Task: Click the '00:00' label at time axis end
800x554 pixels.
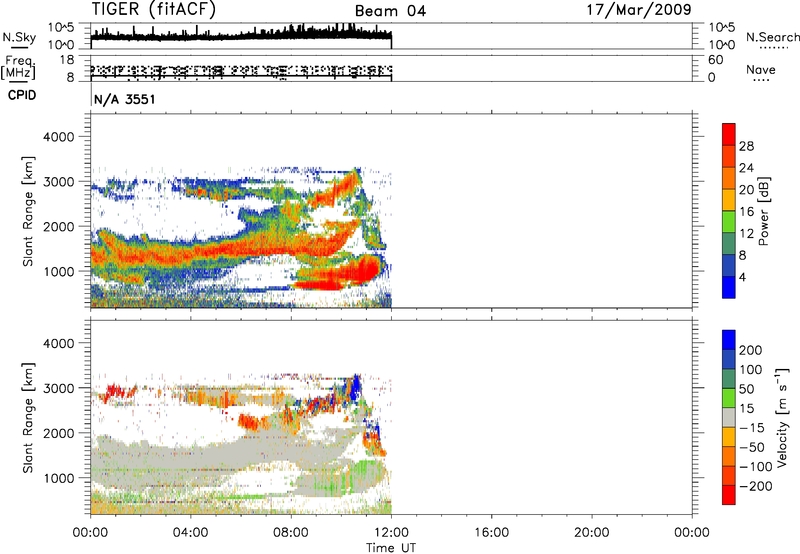Action: point(692,533)
